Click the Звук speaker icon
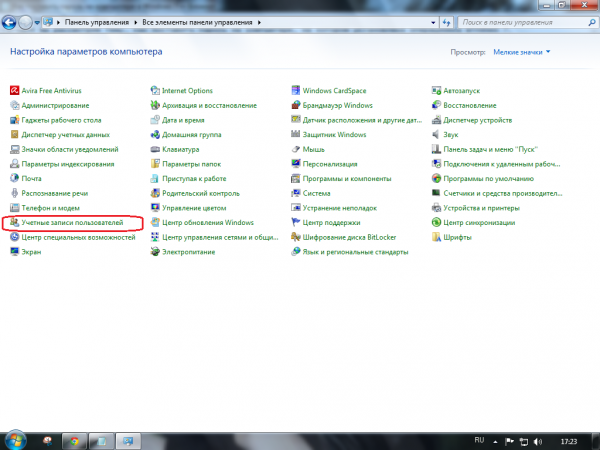 click(x=436, y=135)
